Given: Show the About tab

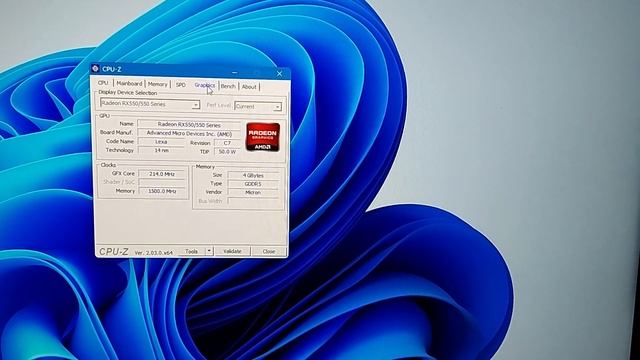Looking at the screenshot, I should (249, 87).
